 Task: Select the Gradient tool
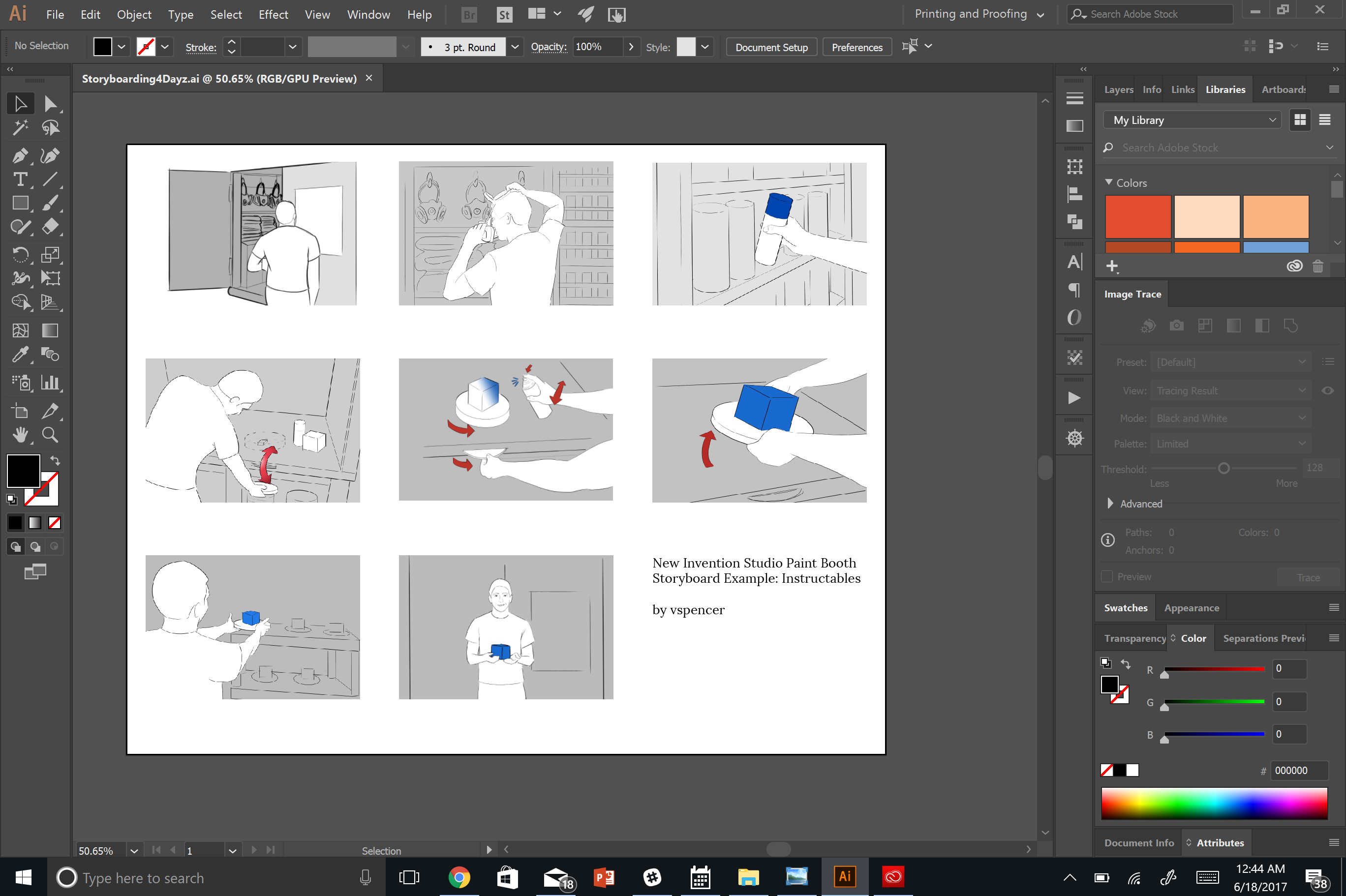pos(50,330)
